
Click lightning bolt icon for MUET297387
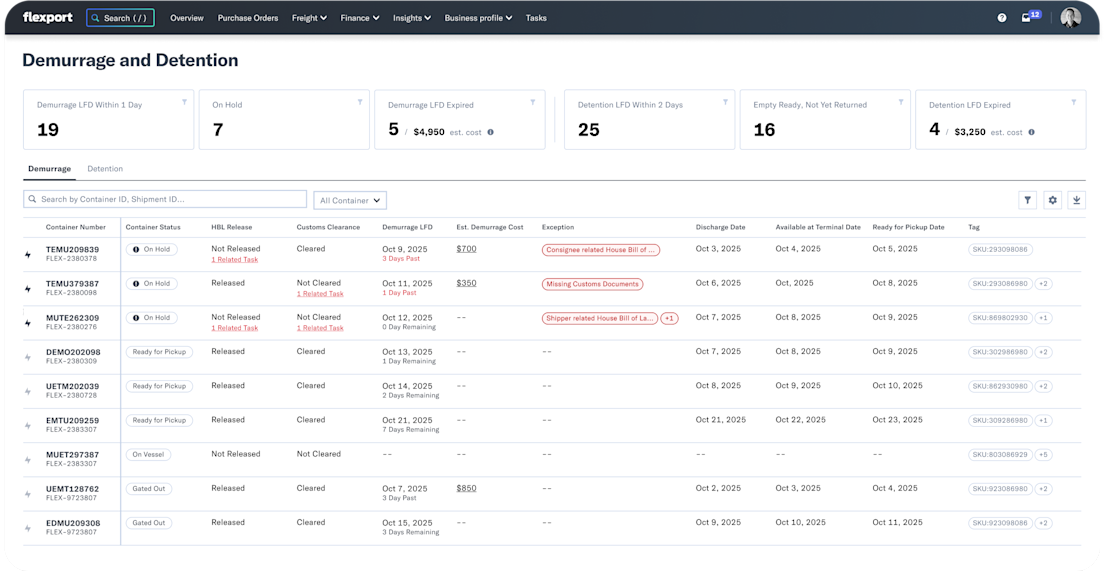pos(28,460)
